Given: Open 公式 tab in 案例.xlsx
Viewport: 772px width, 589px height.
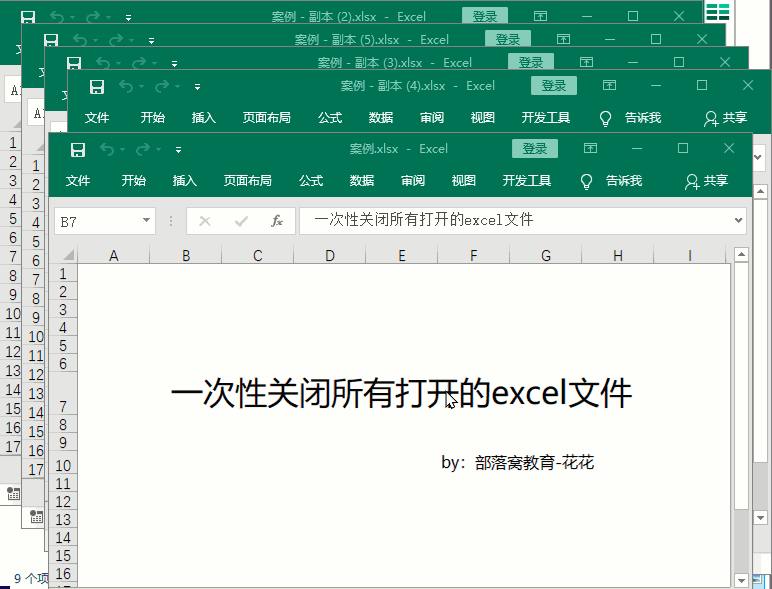Looking at the screenshot, I should pos(311,181).
